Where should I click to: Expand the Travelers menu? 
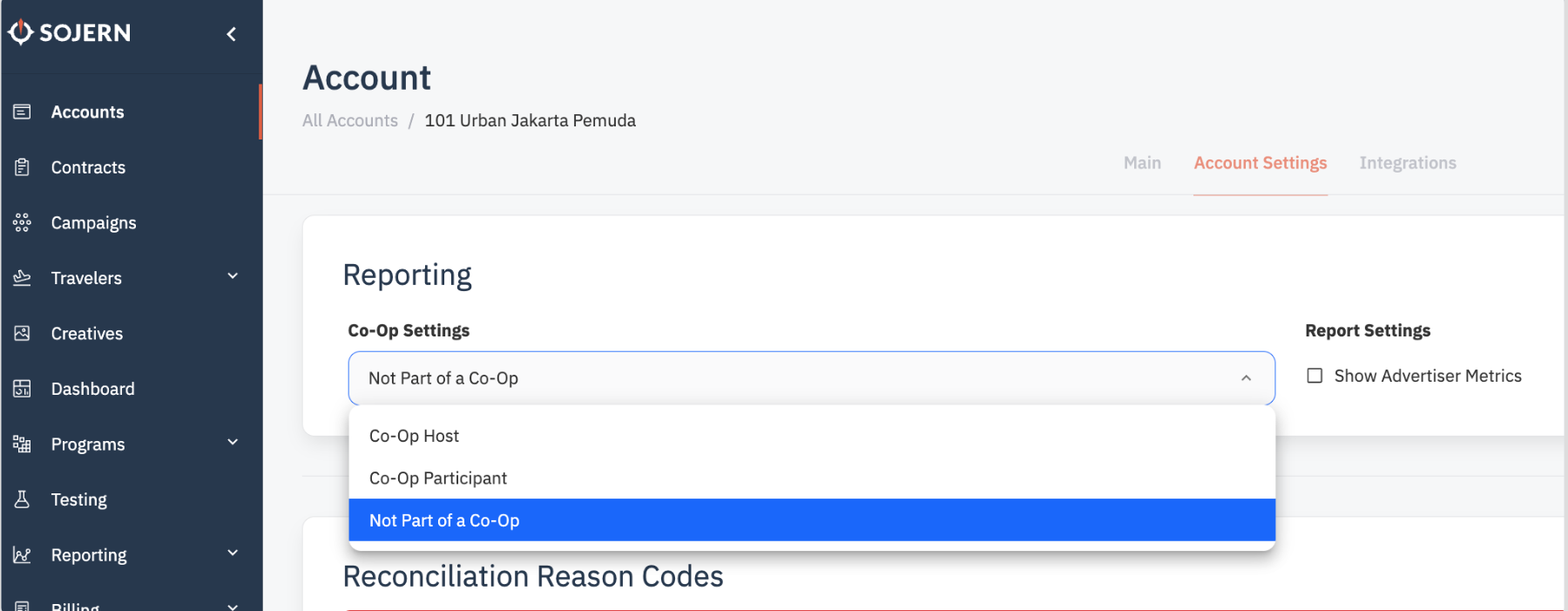pos(232,277)
